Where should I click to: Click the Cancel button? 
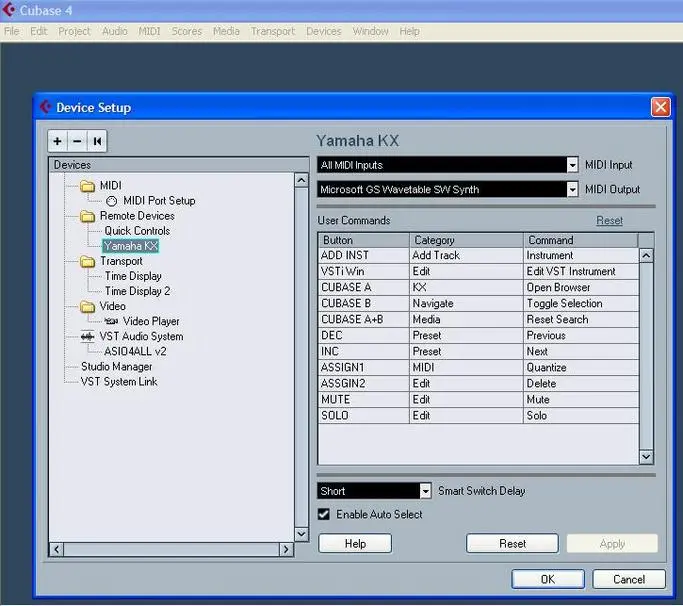[629, 579]
